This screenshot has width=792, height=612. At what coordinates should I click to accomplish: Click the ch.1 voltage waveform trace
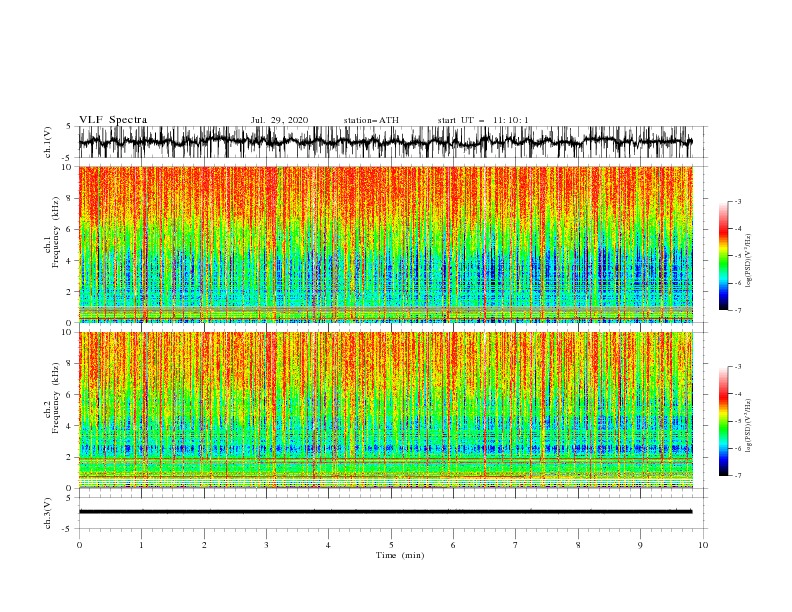click(385, 142)
